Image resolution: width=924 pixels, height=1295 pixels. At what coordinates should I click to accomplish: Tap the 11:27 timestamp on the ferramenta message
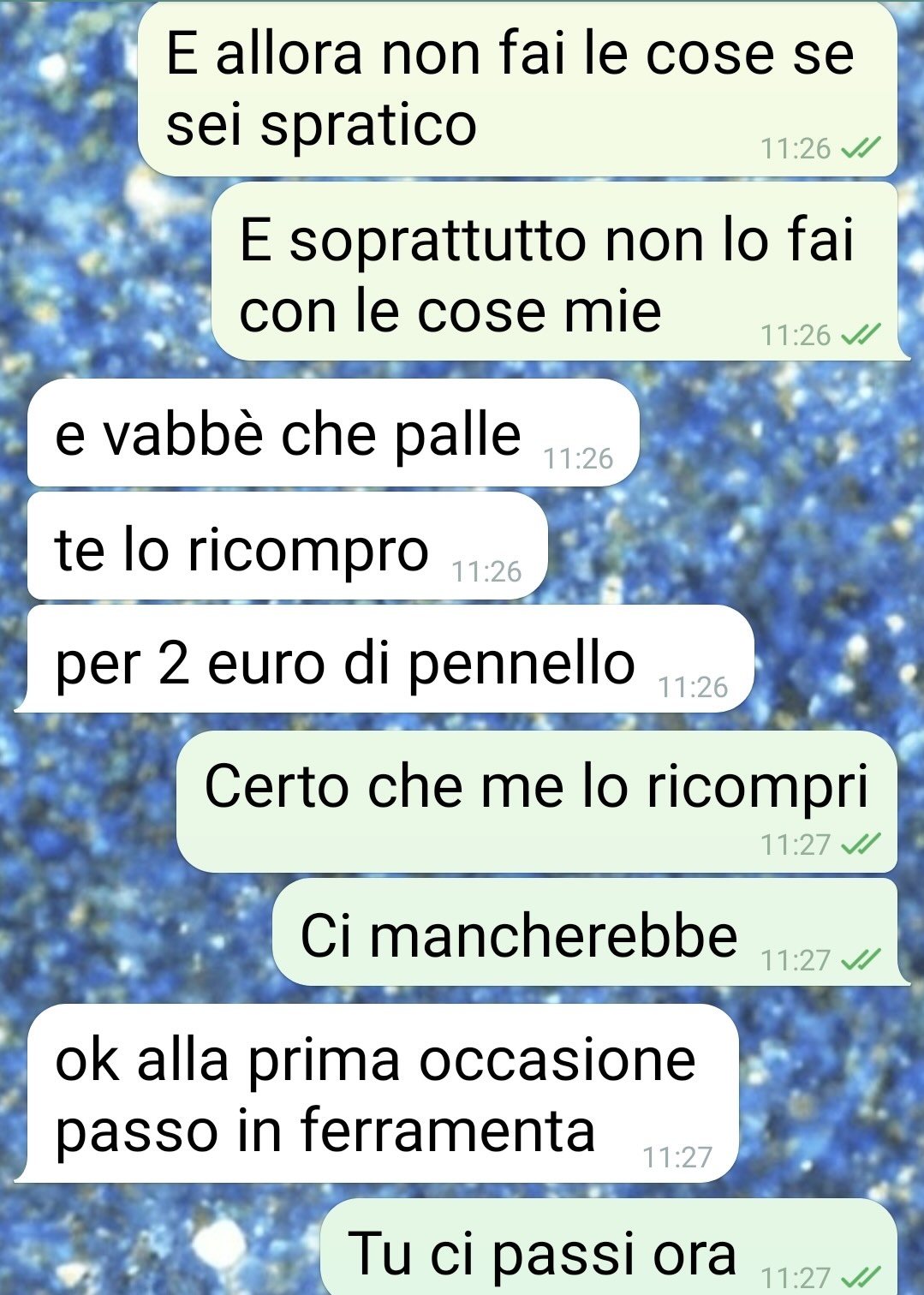[677, 1158]
